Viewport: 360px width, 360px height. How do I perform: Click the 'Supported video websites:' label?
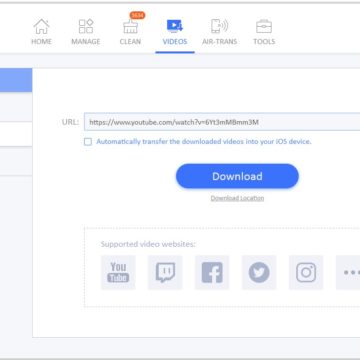click(x=148, y=244)
